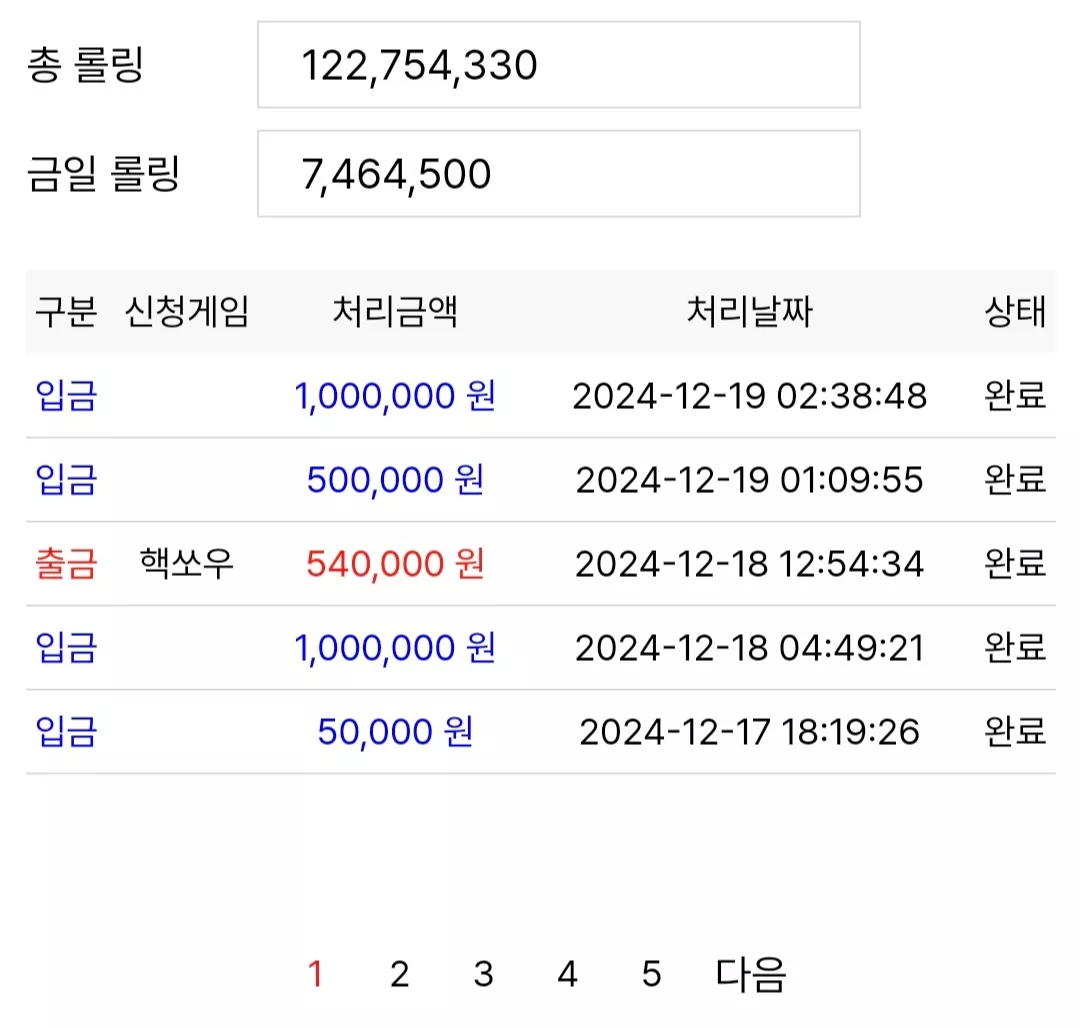This screenshot has width=1080, height=1028.
Task: Select the 출금 핵쏘우 transaction row
Action: (x=541, y=564)
